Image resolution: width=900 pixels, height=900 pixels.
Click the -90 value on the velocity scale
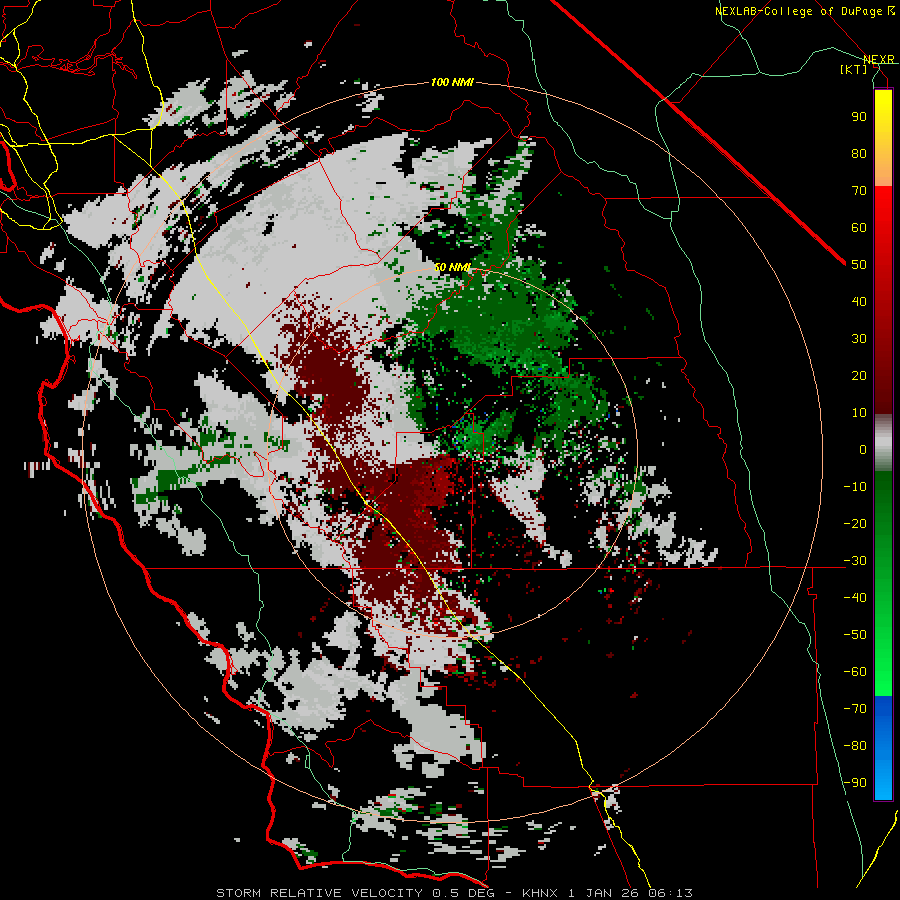point(855,783)
